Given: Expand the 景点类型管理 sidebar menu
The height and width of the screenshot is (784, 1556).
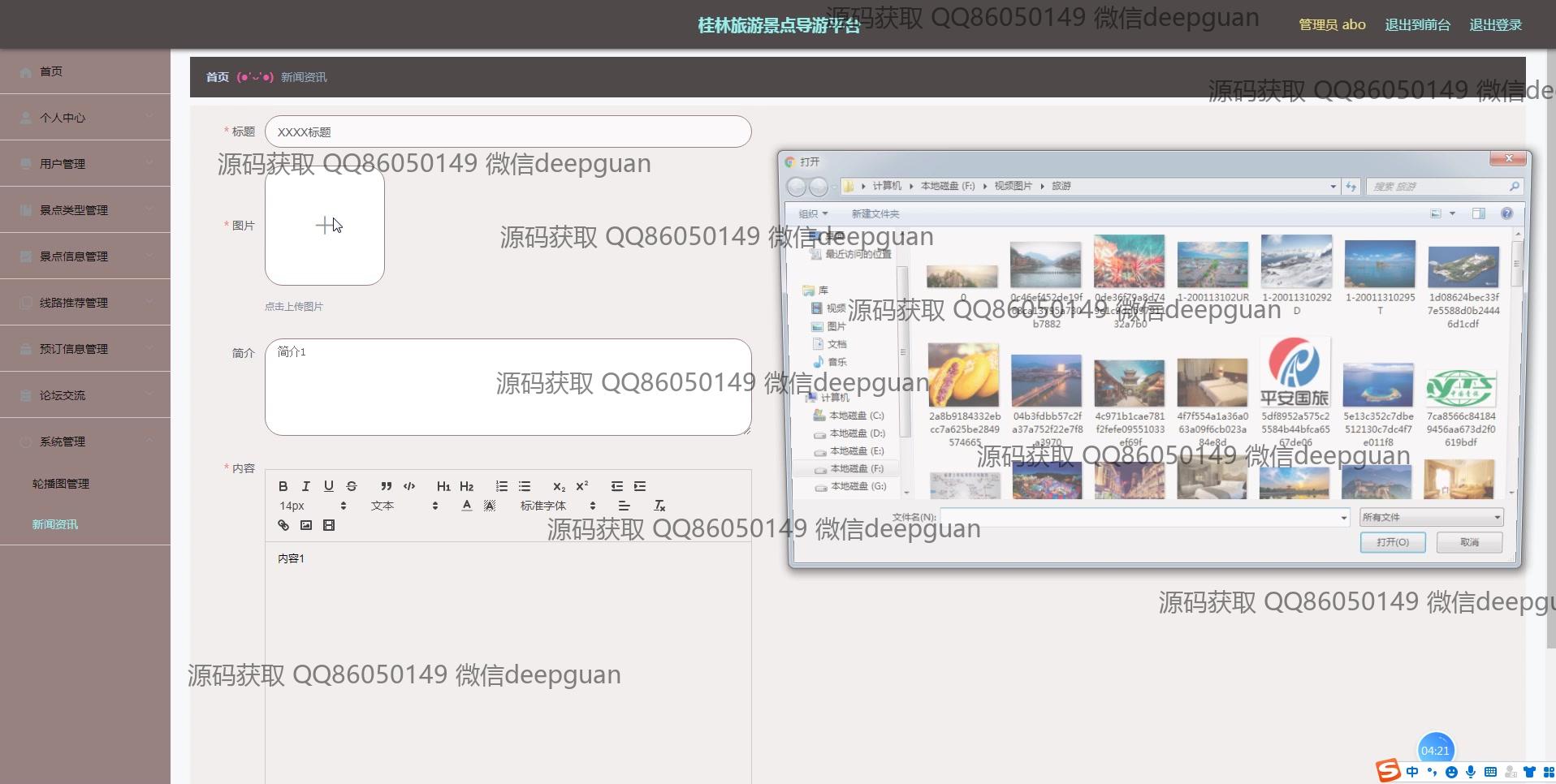Looking at the screenshot, I should tap(85, 210).
